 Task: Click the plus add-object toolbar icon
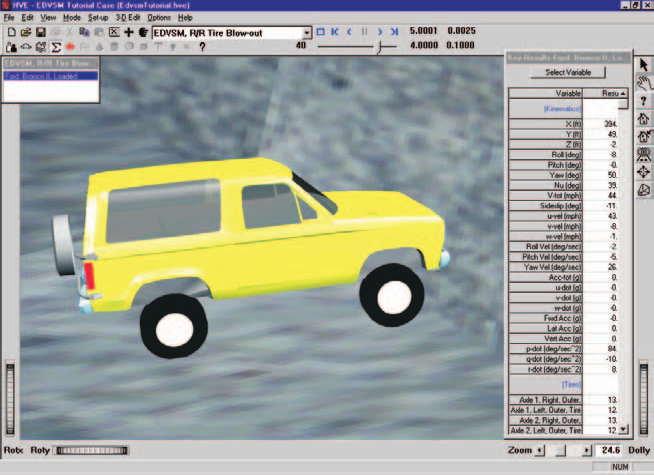click(128, 32)
